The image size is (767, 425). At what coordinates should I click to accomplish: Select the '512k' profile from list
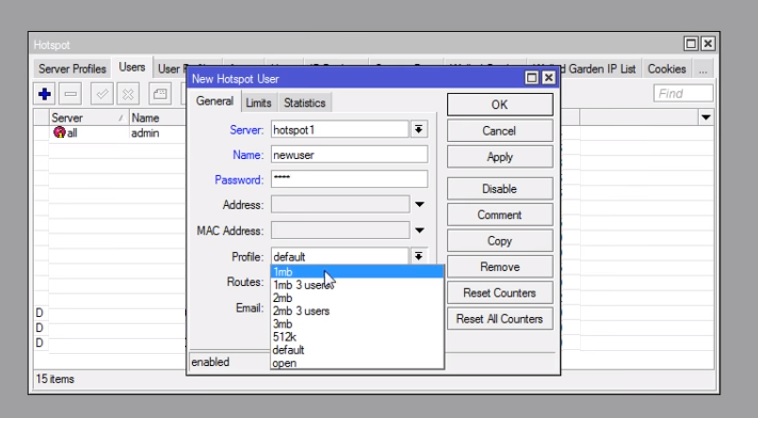284,337
